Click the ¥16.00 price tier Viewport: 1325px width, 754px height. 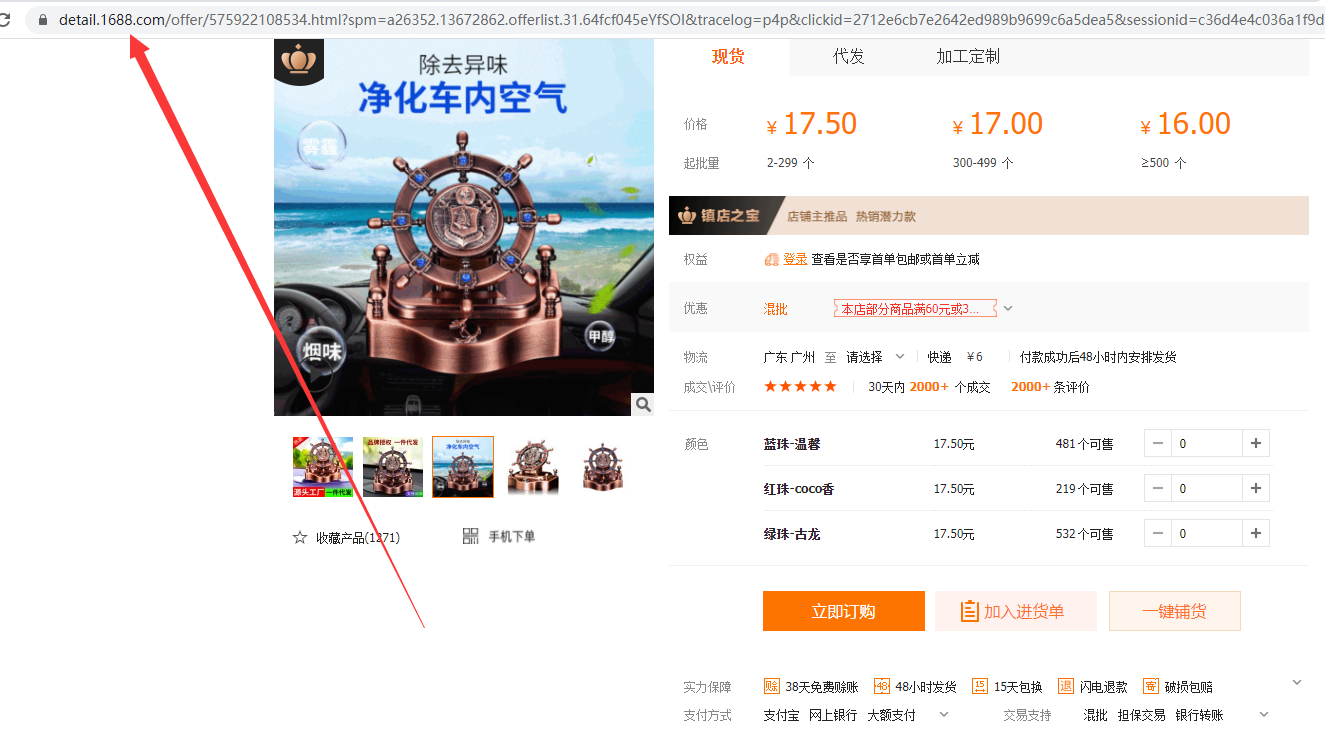pyautogui.click(x=1185, y=124)
